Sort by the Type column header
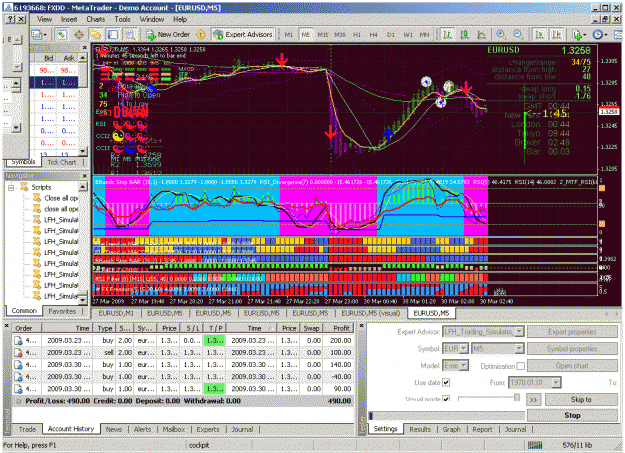Image resolution: width=625 pixels, height=453 pixels. (x=105, y=328)
